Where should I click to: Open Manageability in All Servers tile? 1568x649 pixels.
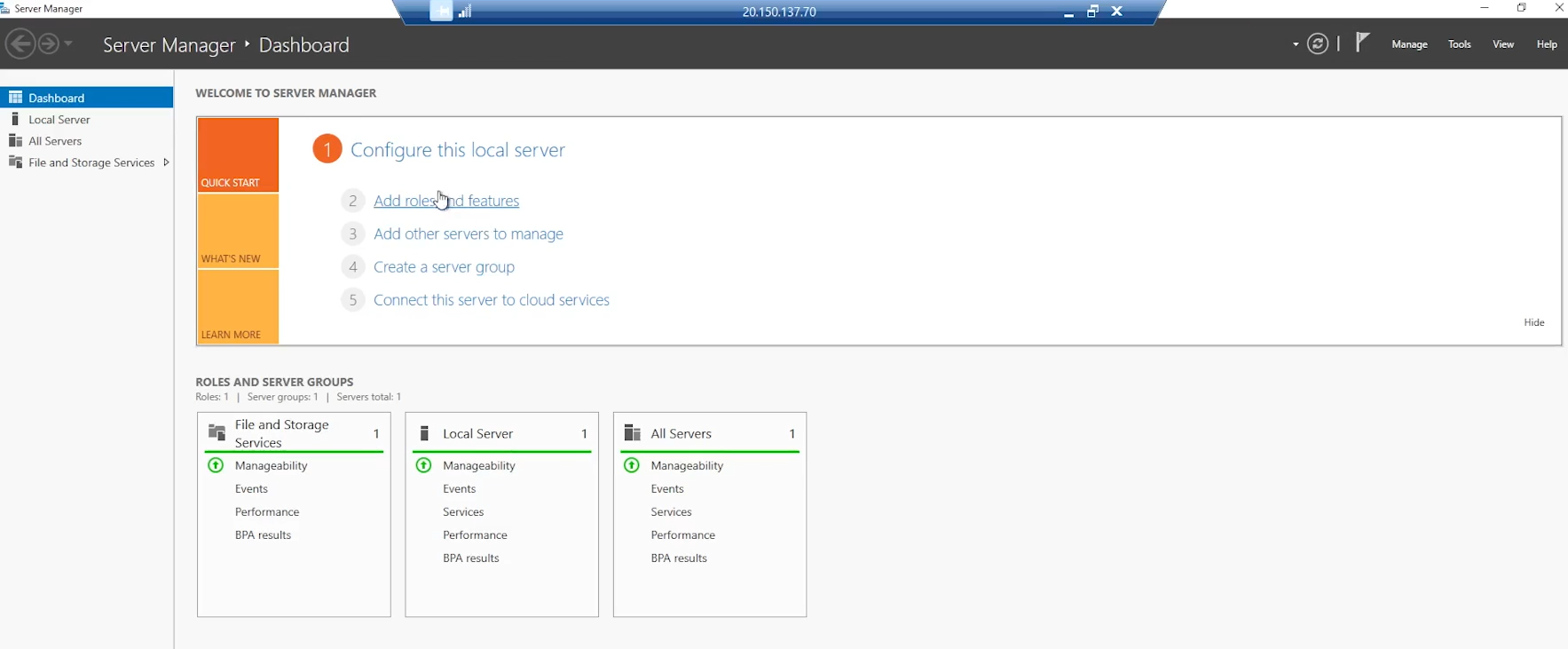click(687, 465)
